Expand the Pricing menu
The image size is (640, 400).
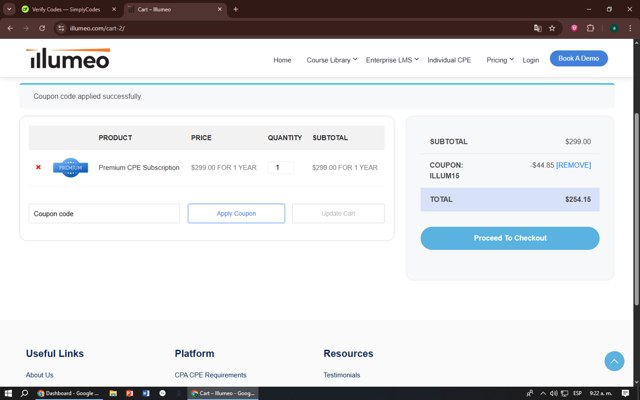coord(500,60)
